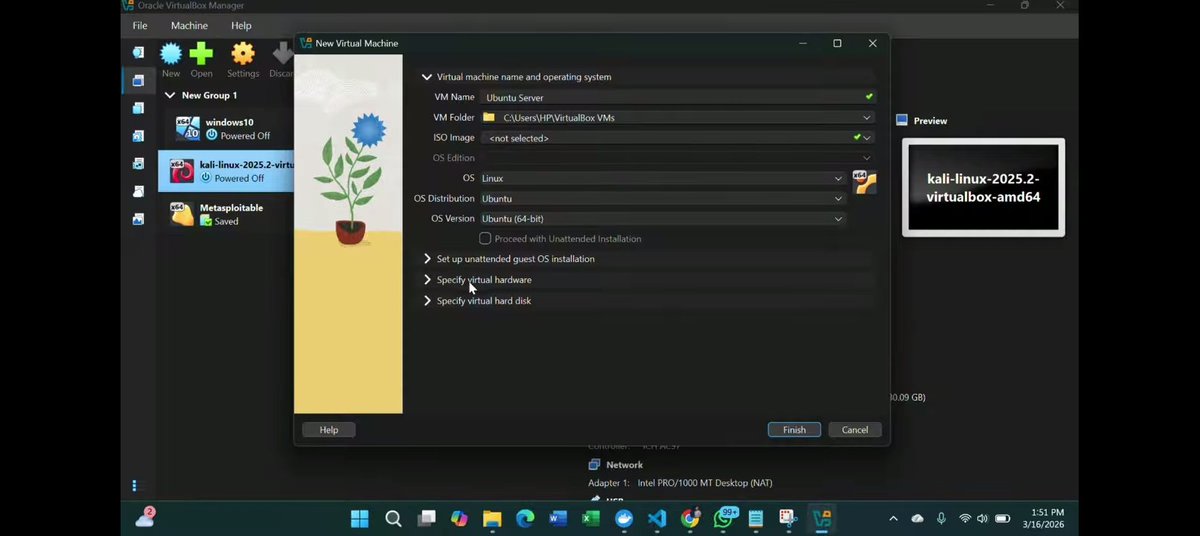The image size is (1200, 536).
Task: Open the File menu
Action: [140, 25]
